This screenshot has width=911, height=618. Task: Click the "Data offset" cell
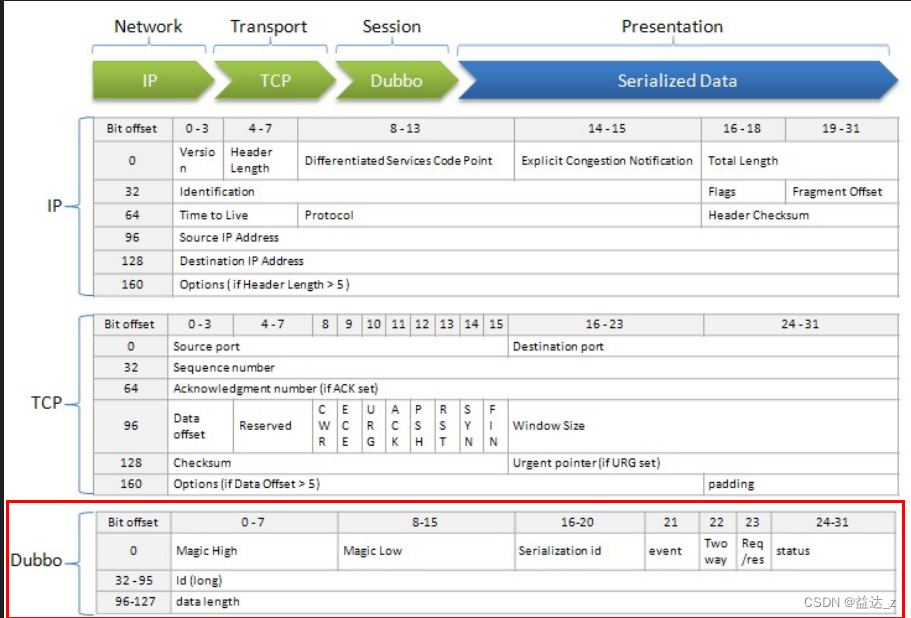tap(200, 426)
